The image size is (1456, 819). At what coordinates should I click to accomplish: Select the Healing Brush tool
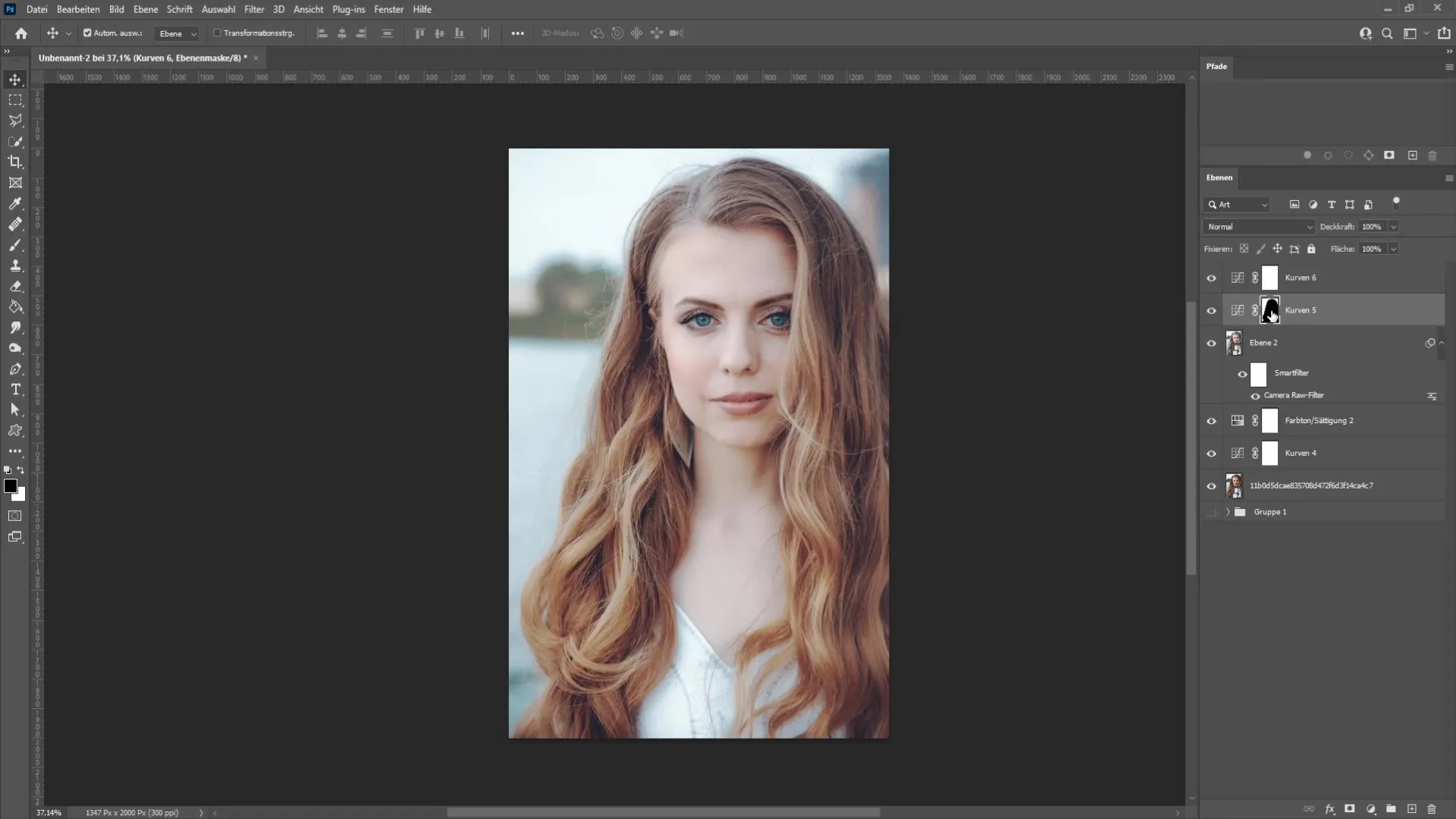pos(15,224)
